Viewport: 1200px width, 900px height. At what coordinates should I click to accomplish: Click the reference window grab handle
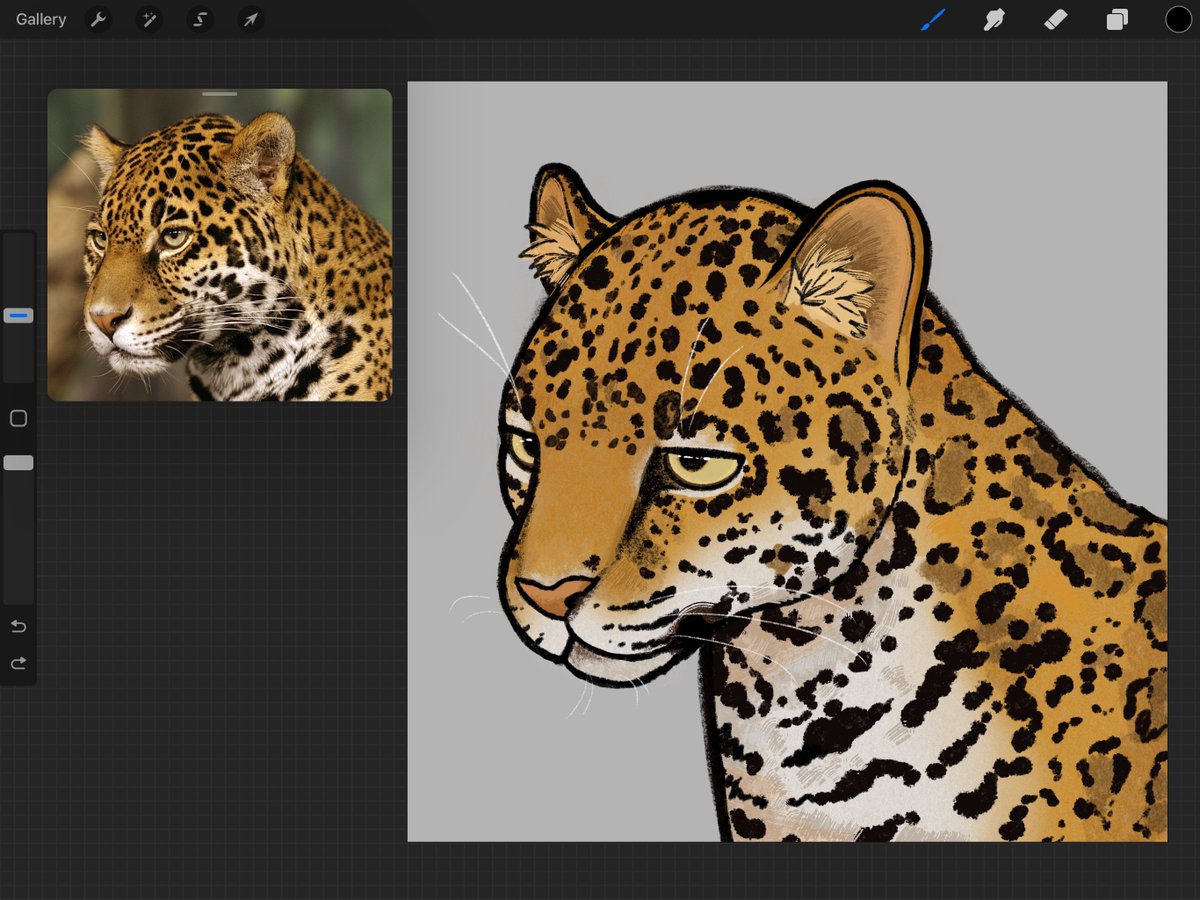point(219,94)
